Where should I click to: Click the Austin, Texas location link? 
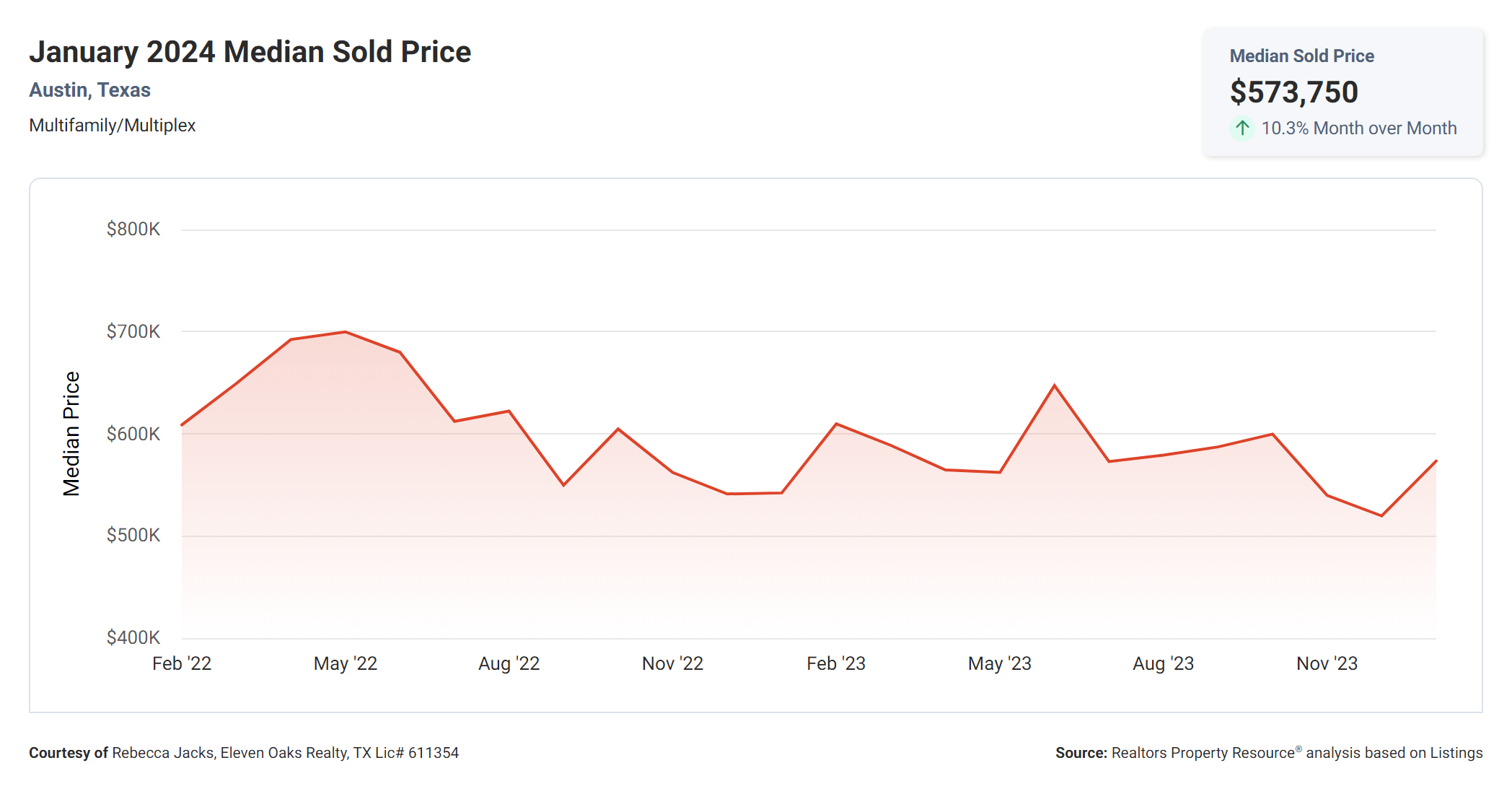[x=89, y=90]
